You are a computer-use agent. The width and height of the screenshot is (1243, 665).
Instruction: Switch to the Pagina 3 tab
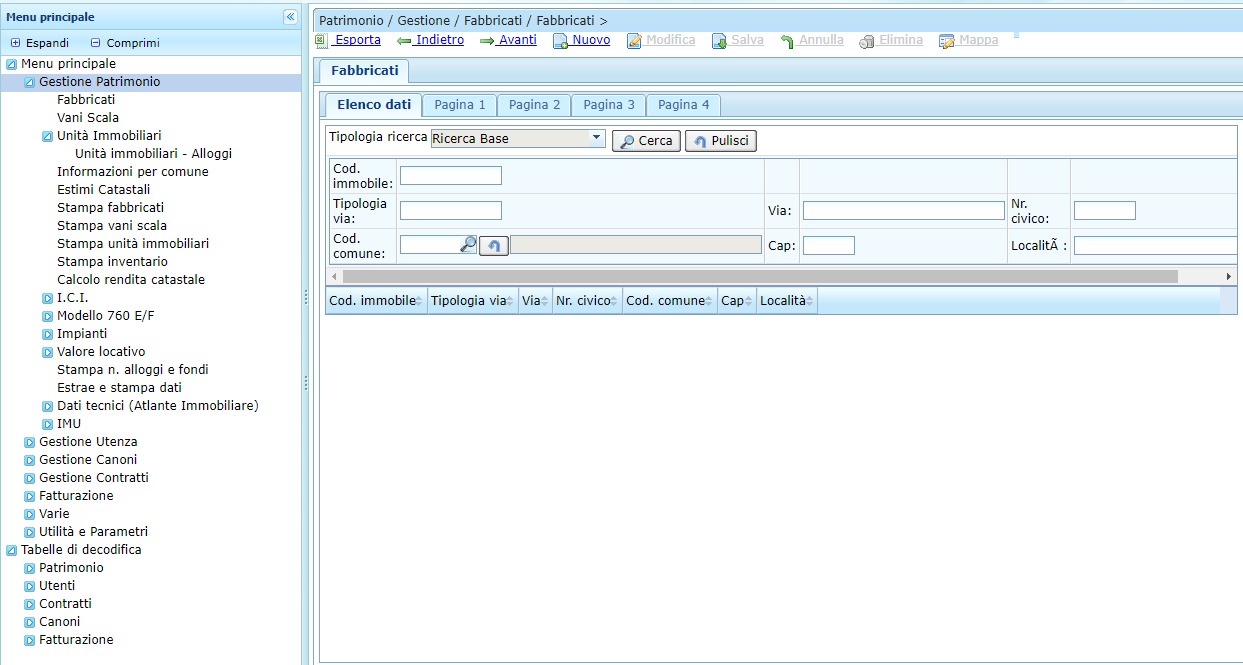tap(609, 105)
